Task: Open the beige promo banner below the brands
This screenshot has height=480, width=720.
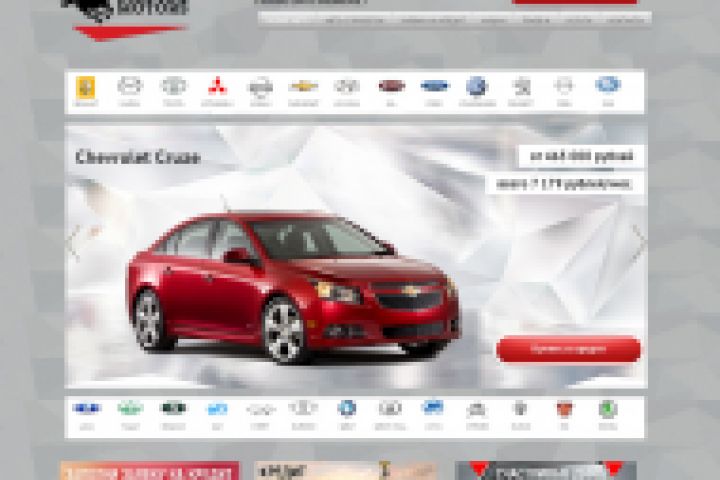Action: [x=345, y=471]
